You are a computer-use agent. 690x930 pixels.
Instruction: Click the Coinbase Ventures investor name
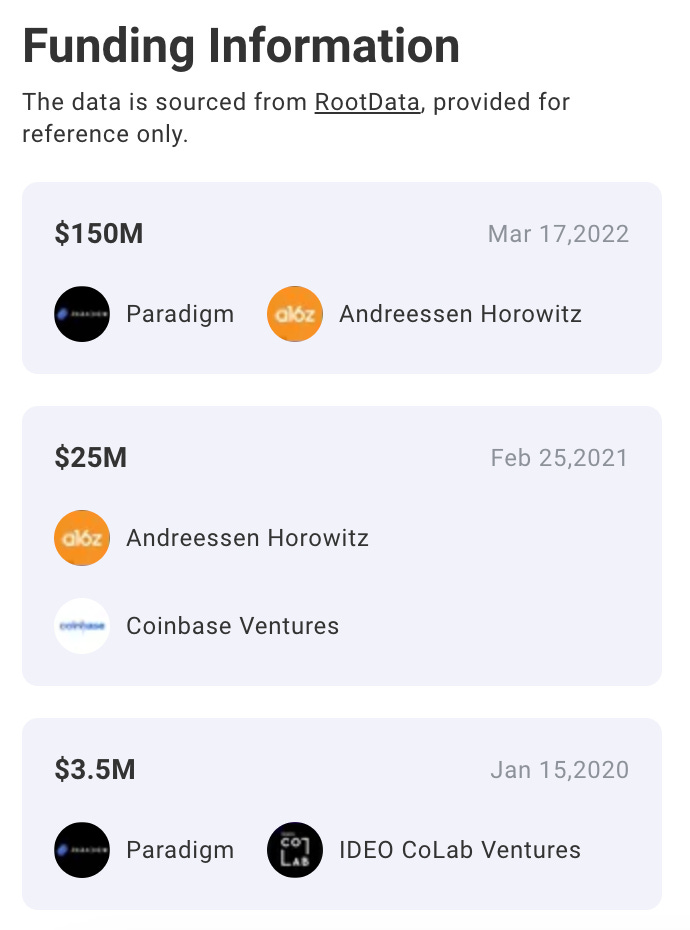pos(232,626)
